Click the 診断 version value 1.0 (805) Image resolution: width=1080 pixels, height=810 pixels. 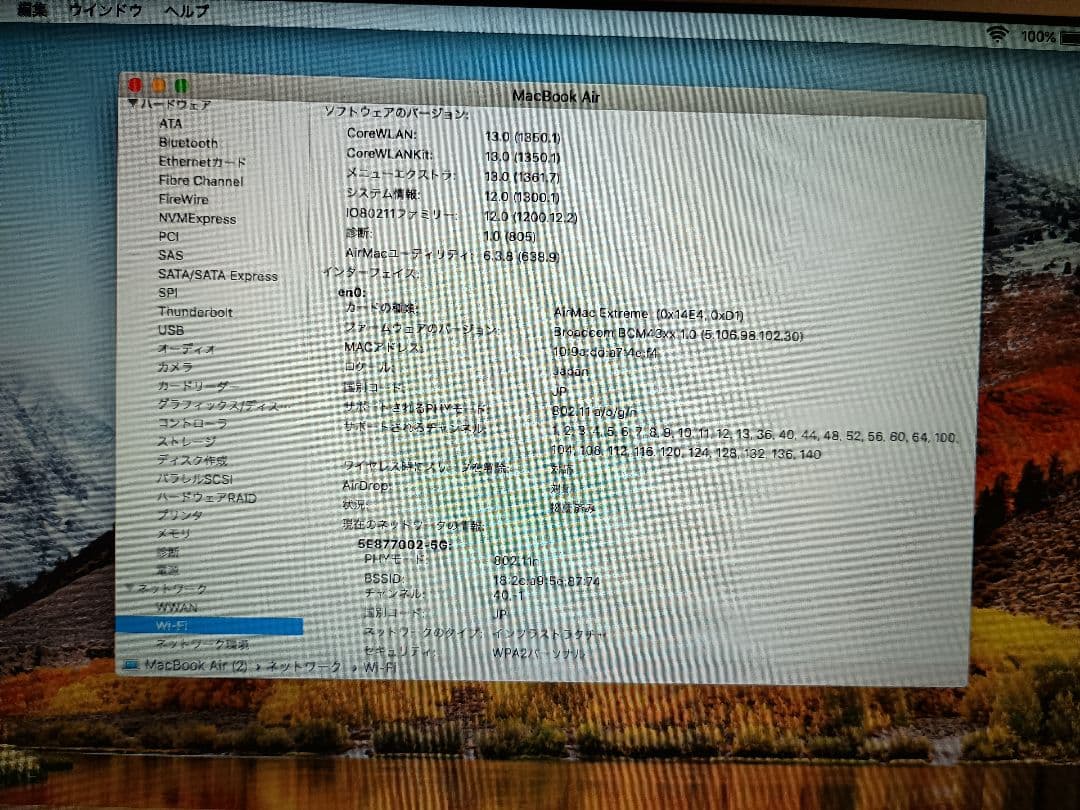(509, 236)
